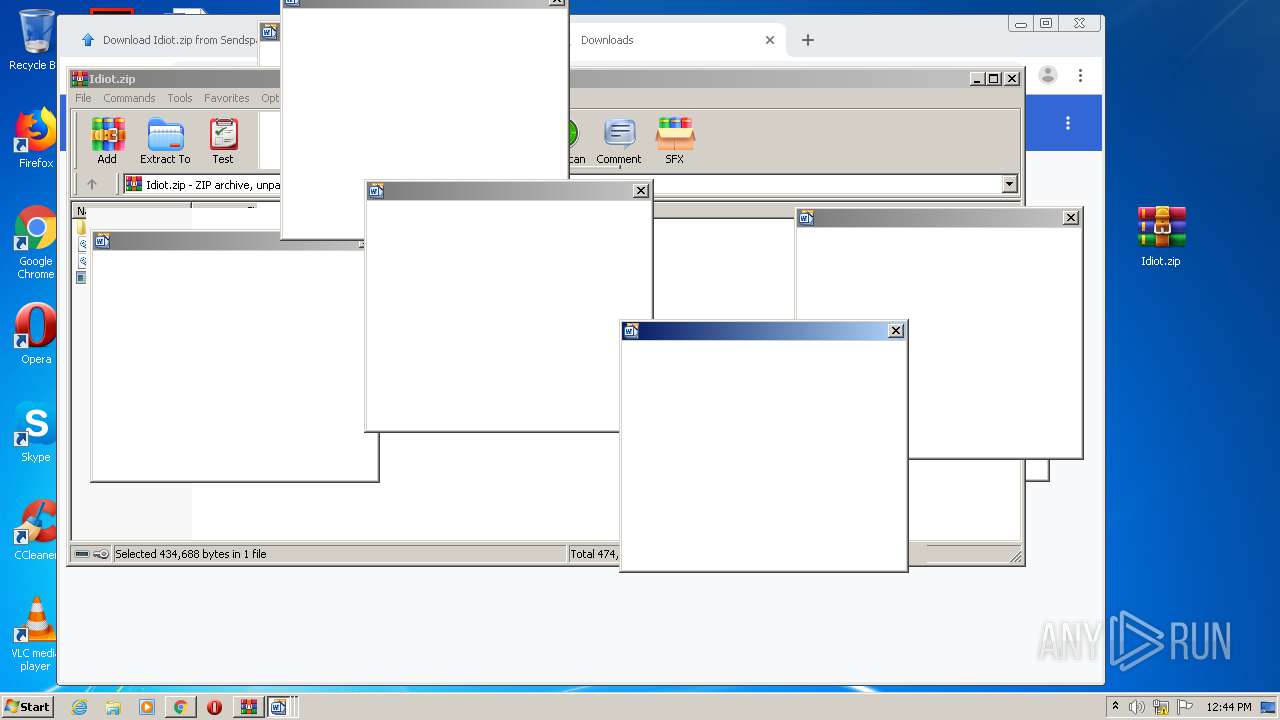Click the network status tray icon
Image resolution: width=1280 pixels, height=720 pixels.
tap(1161, 707)
